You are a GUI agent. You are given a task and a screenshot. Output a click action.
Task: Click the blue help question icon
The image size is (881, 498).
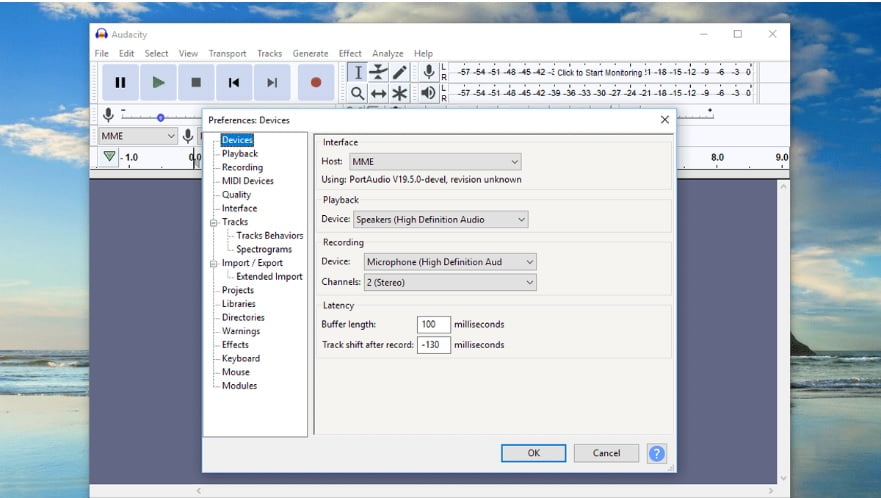pyautogui.click(x=656, y=453)
